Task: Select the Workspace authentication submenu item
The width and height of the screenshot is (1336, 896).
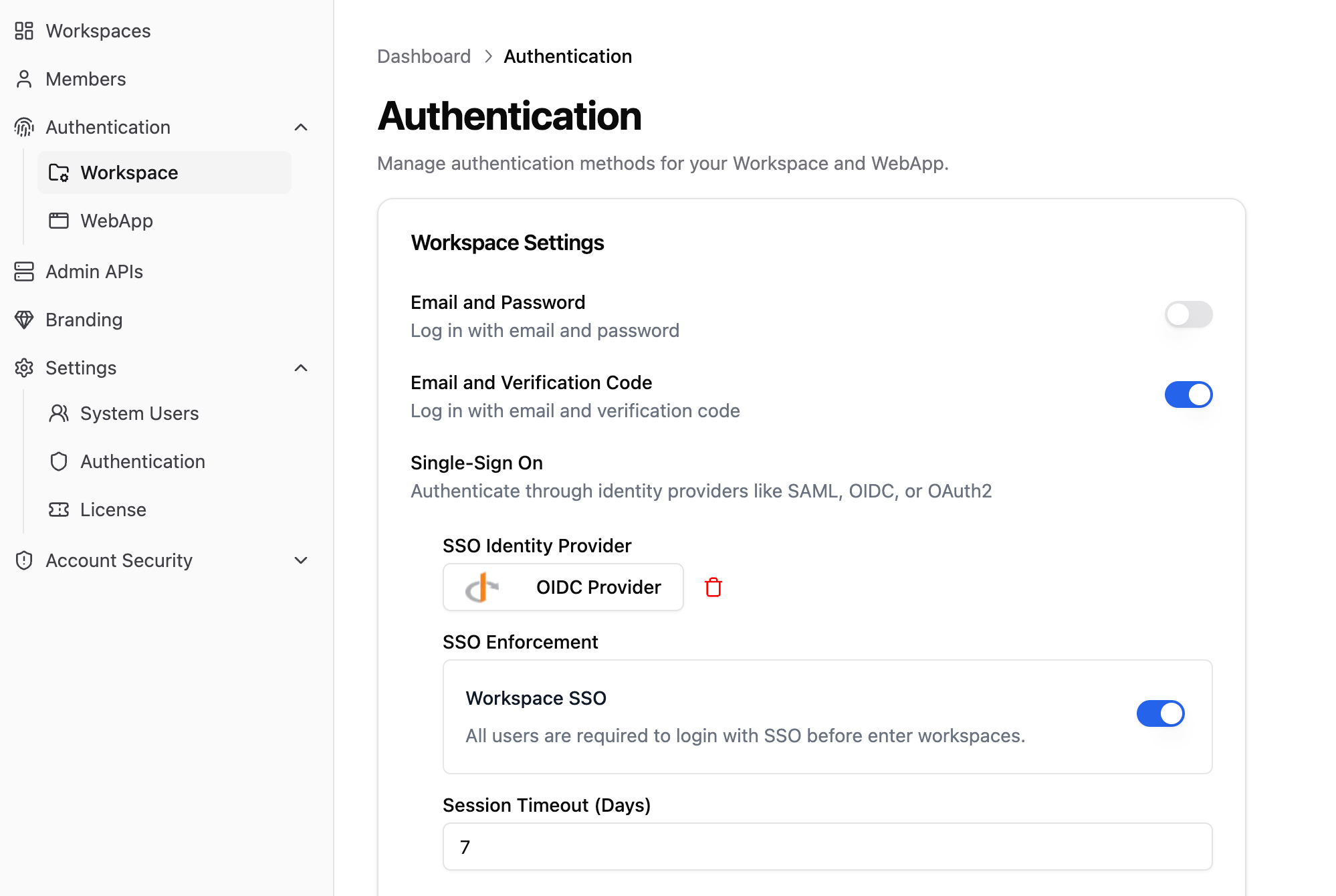Action: coord(164,173)
